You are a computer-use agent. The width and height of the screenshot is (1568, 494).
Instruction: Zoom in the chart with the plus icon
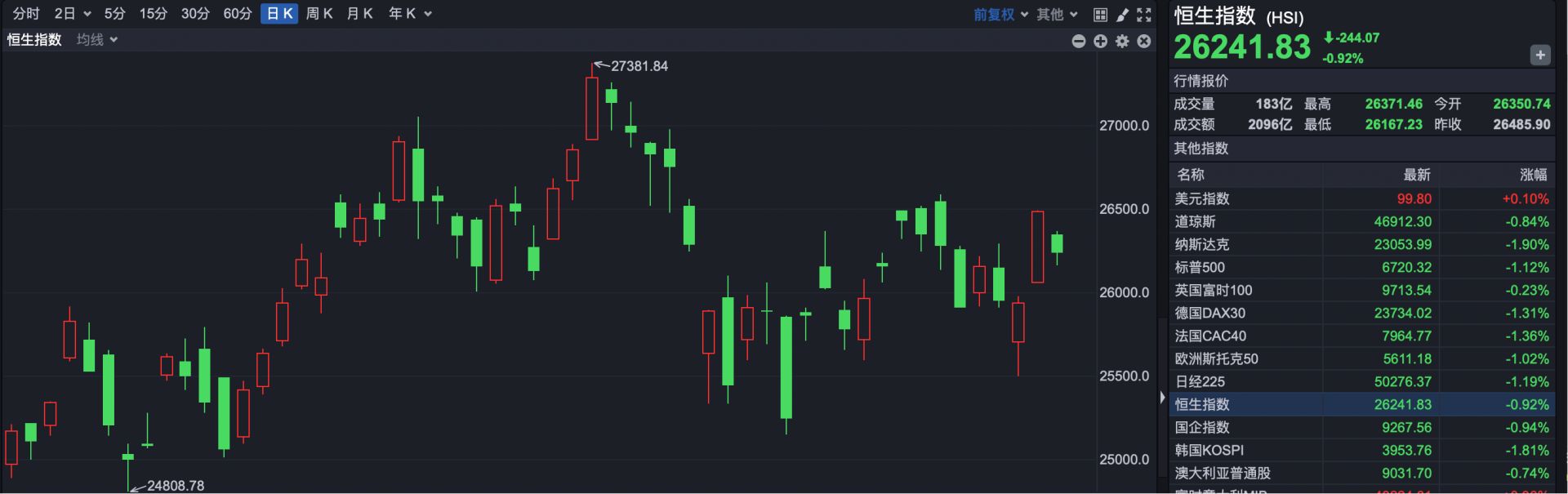(1101, 41)
